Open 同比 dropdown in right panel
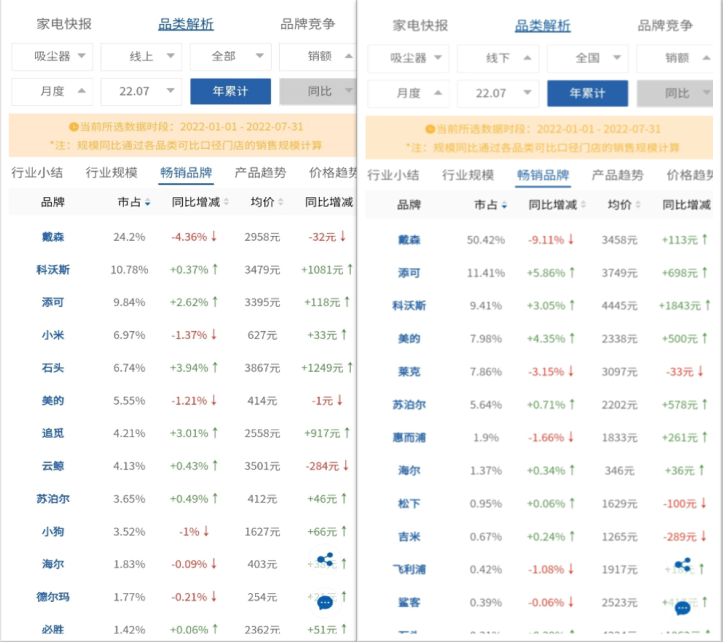This screenshot has height=642, width=723. (x=675, y=93)
